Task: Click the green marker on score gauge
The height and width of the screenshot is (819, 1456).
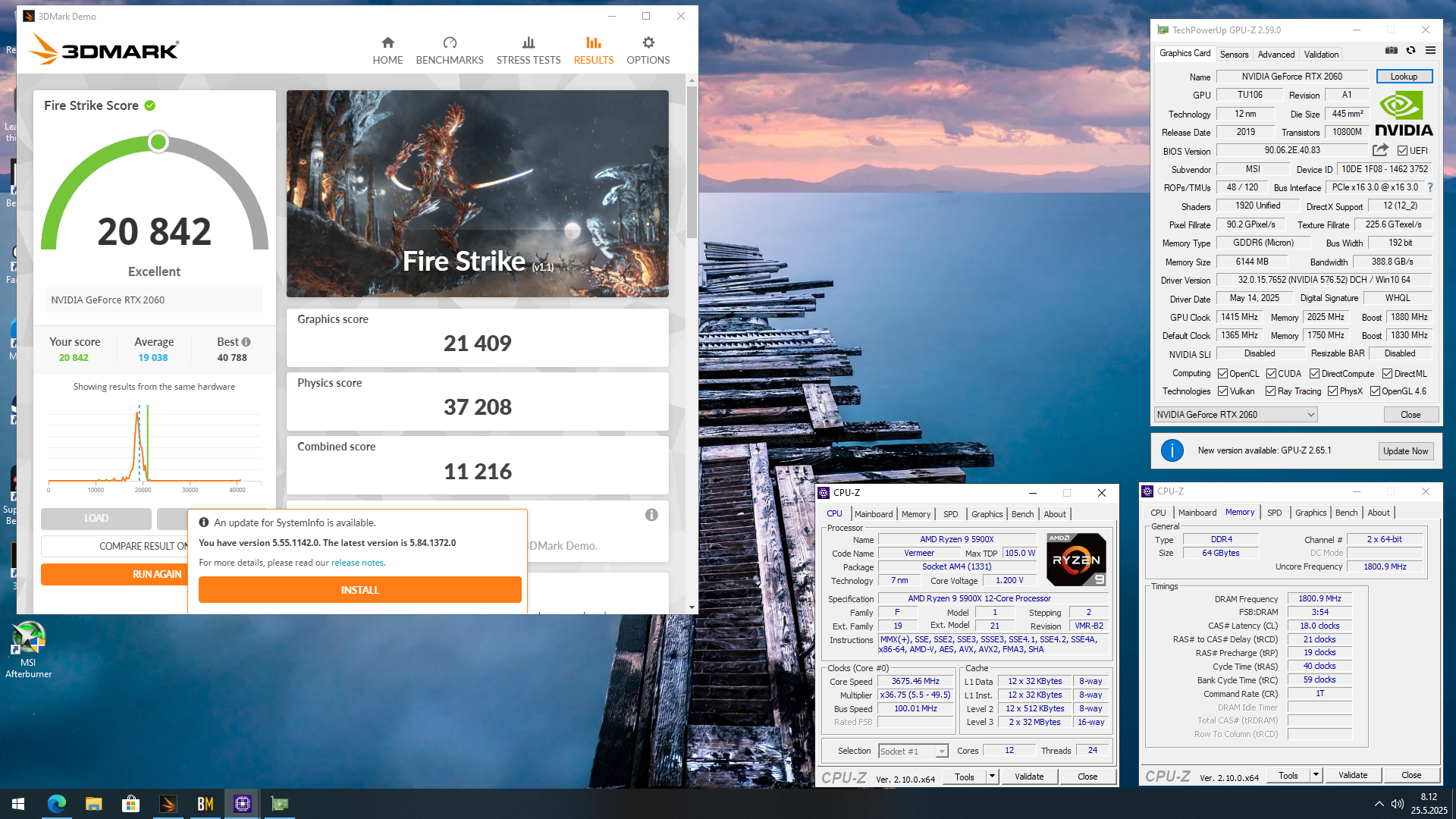Action: point(158,142)
